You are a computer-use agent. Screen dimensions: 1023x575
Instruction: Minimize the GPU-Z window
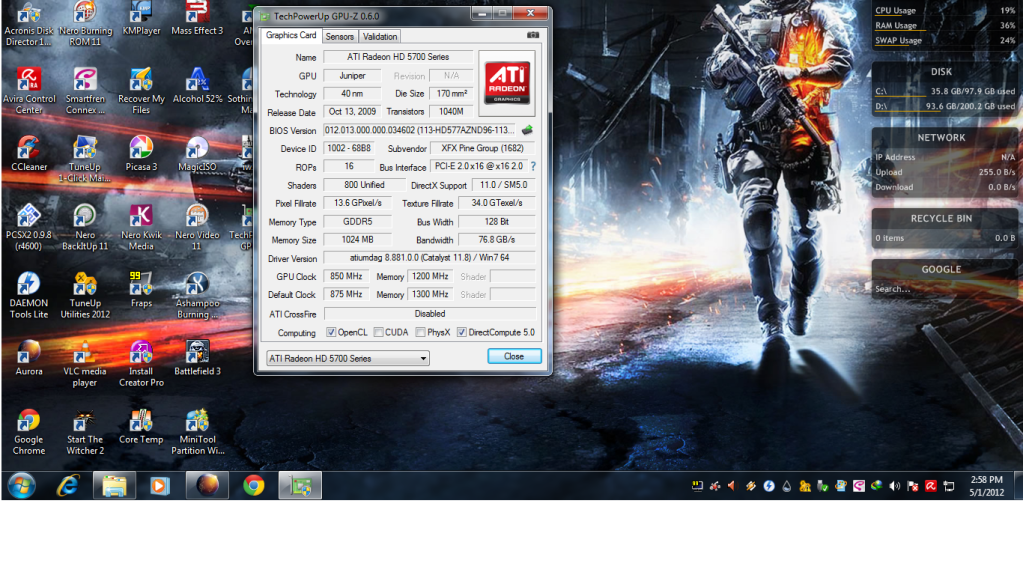coord(481,13)
